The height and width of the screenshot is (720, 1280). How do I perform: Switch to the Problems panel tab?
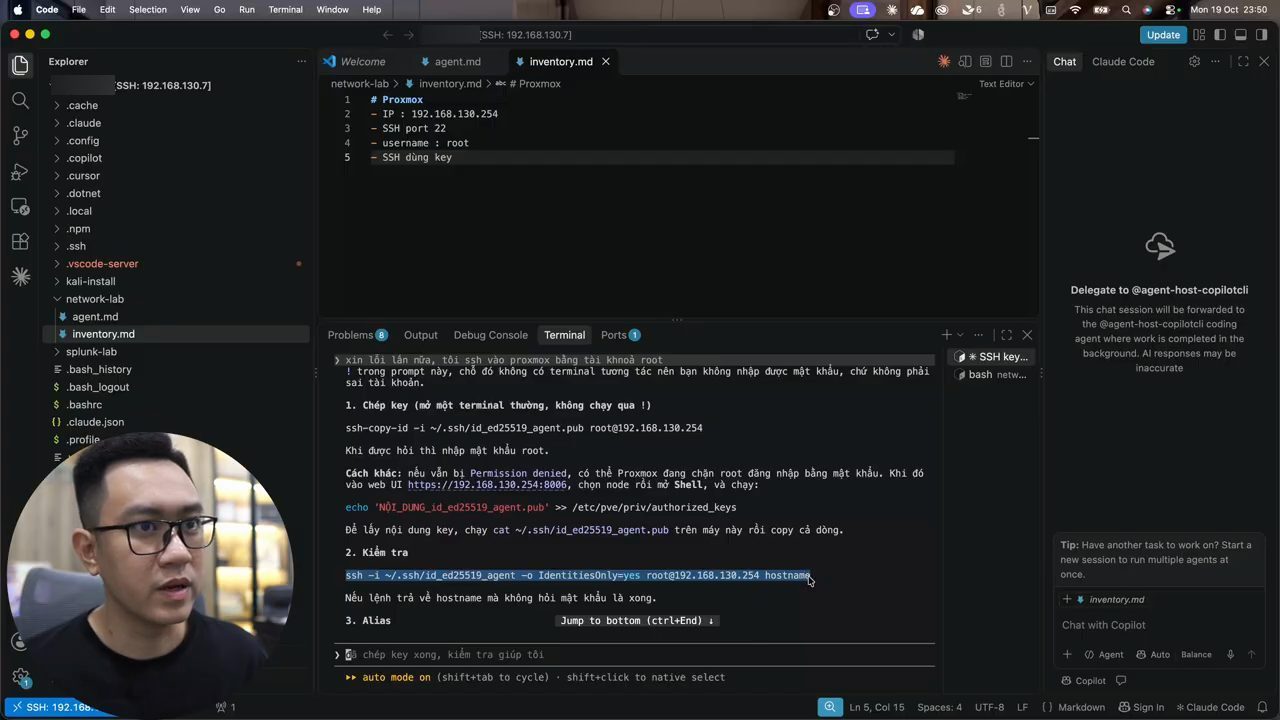357,335
